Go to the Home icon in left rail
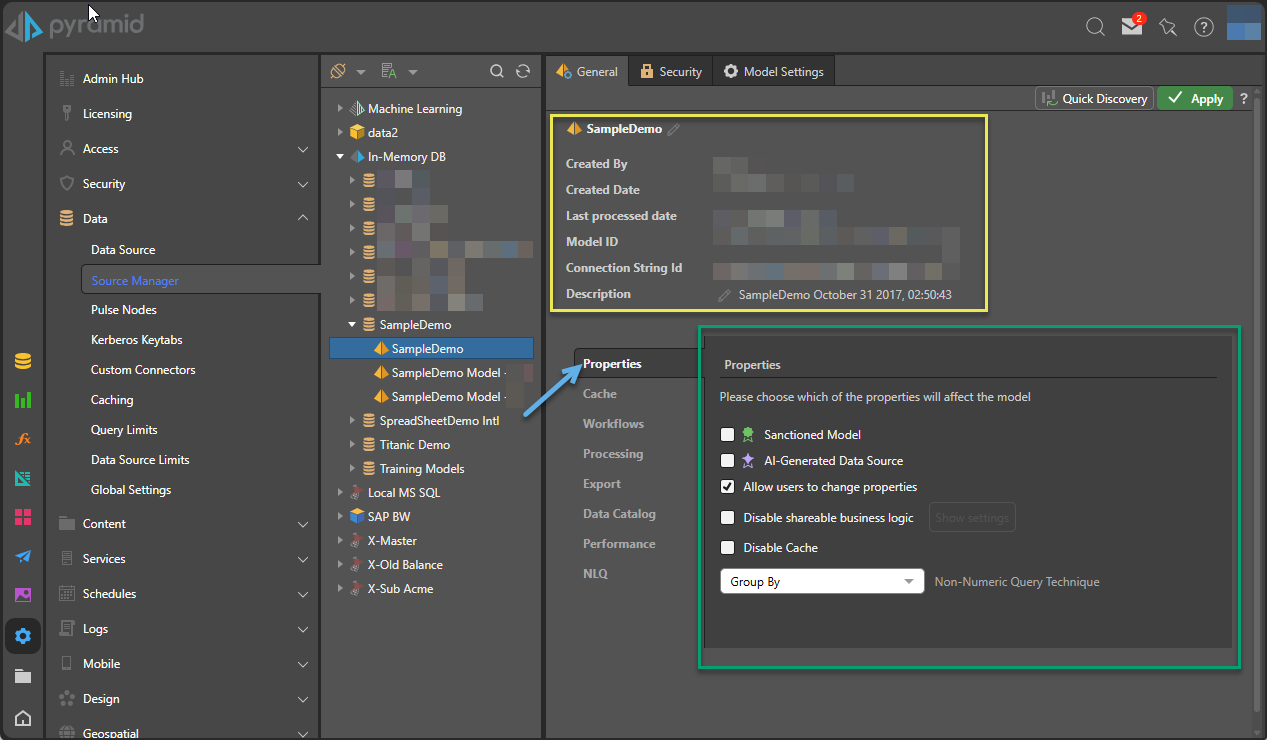The width and height of the screenshot is (1267, 740). click(22, 717)
